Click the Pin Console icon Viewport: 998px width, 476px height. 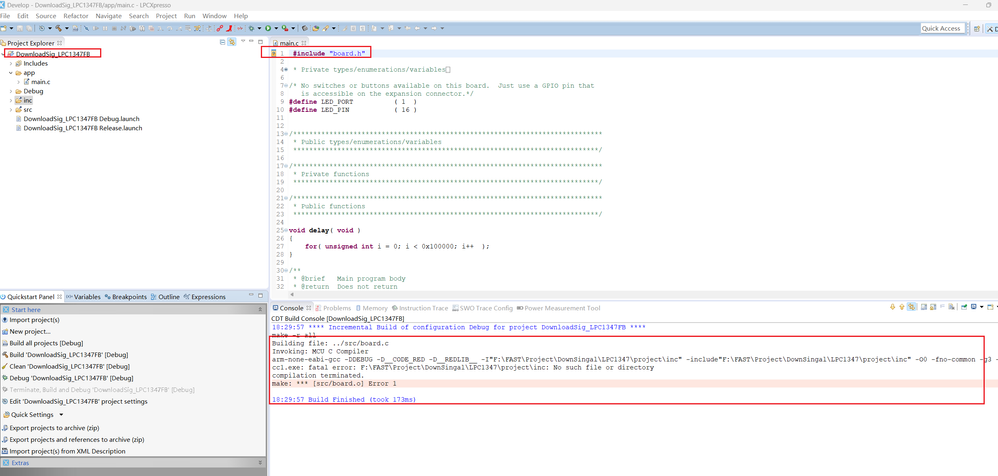pyautogui.click(x=964, y=307)
